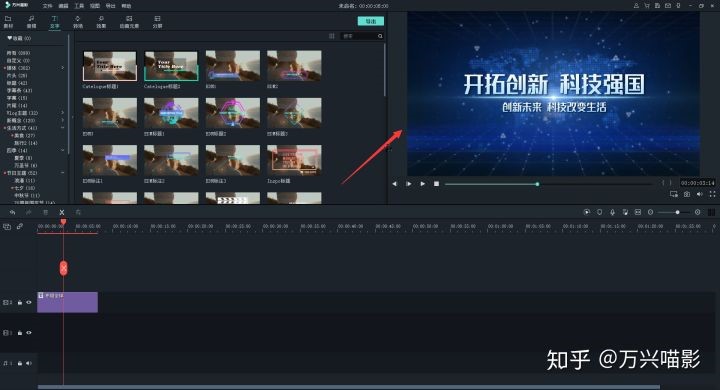The image size is (720, 390).
Task: Switch to the 效果 effects tab
Action: coord(101,22)
